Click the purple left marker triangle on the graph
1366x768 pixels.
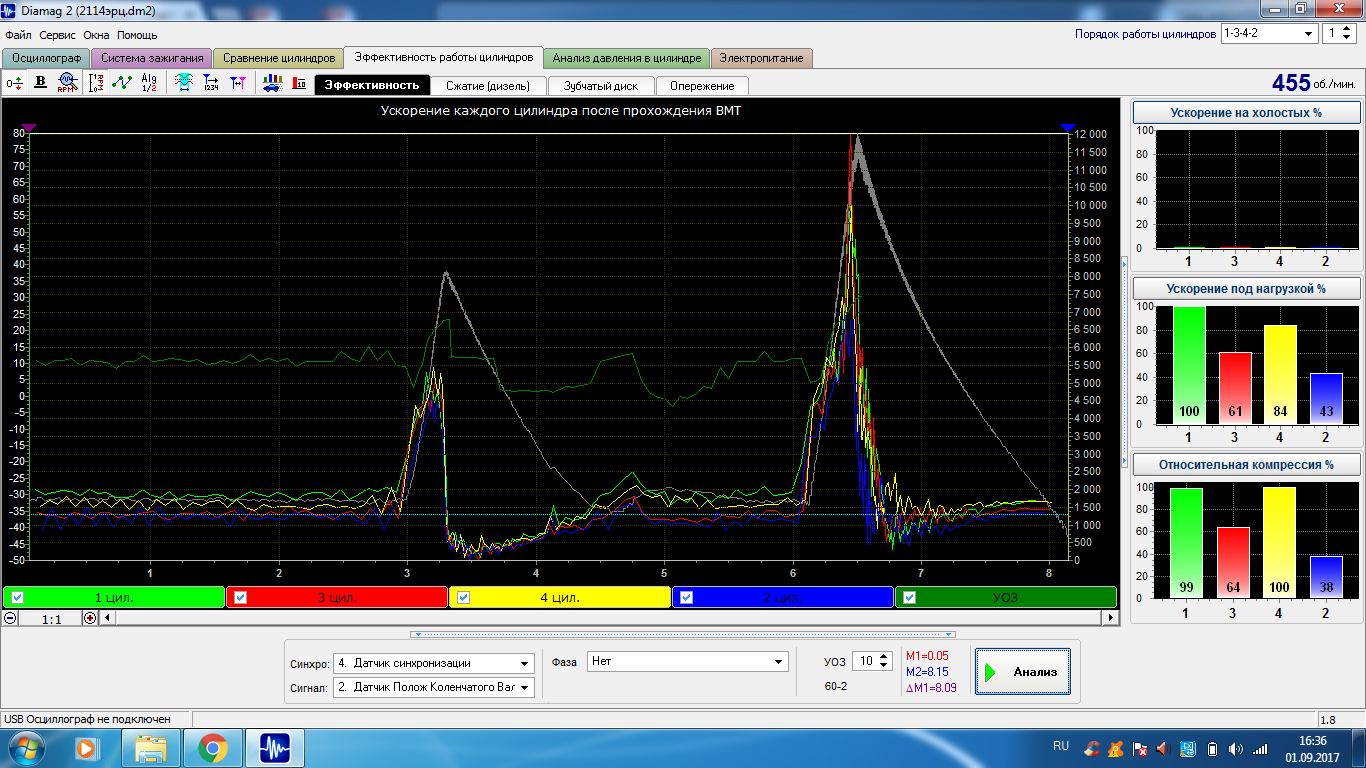coord(29,128)
